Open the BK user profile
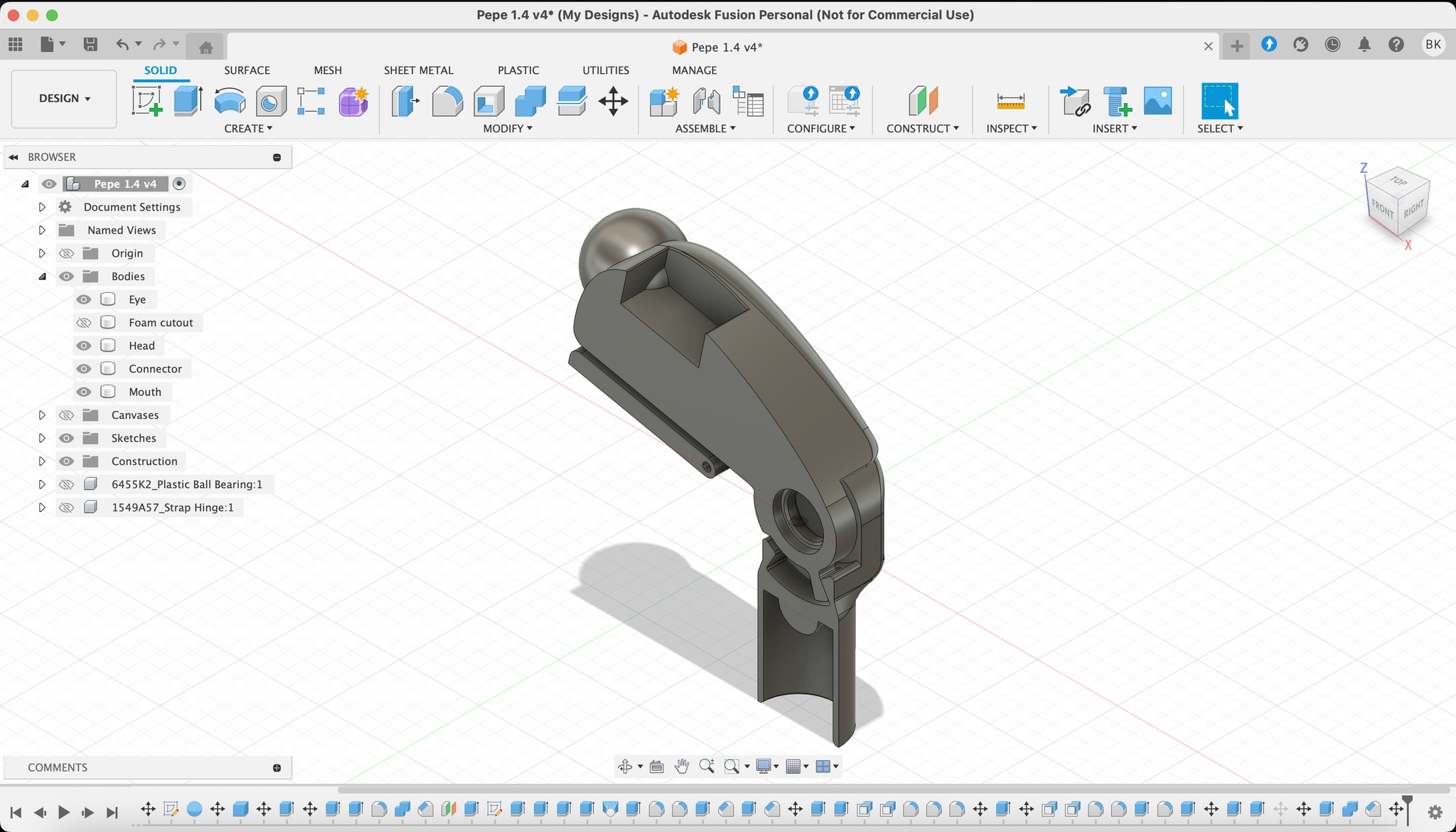 click(x=1433, y=45)
